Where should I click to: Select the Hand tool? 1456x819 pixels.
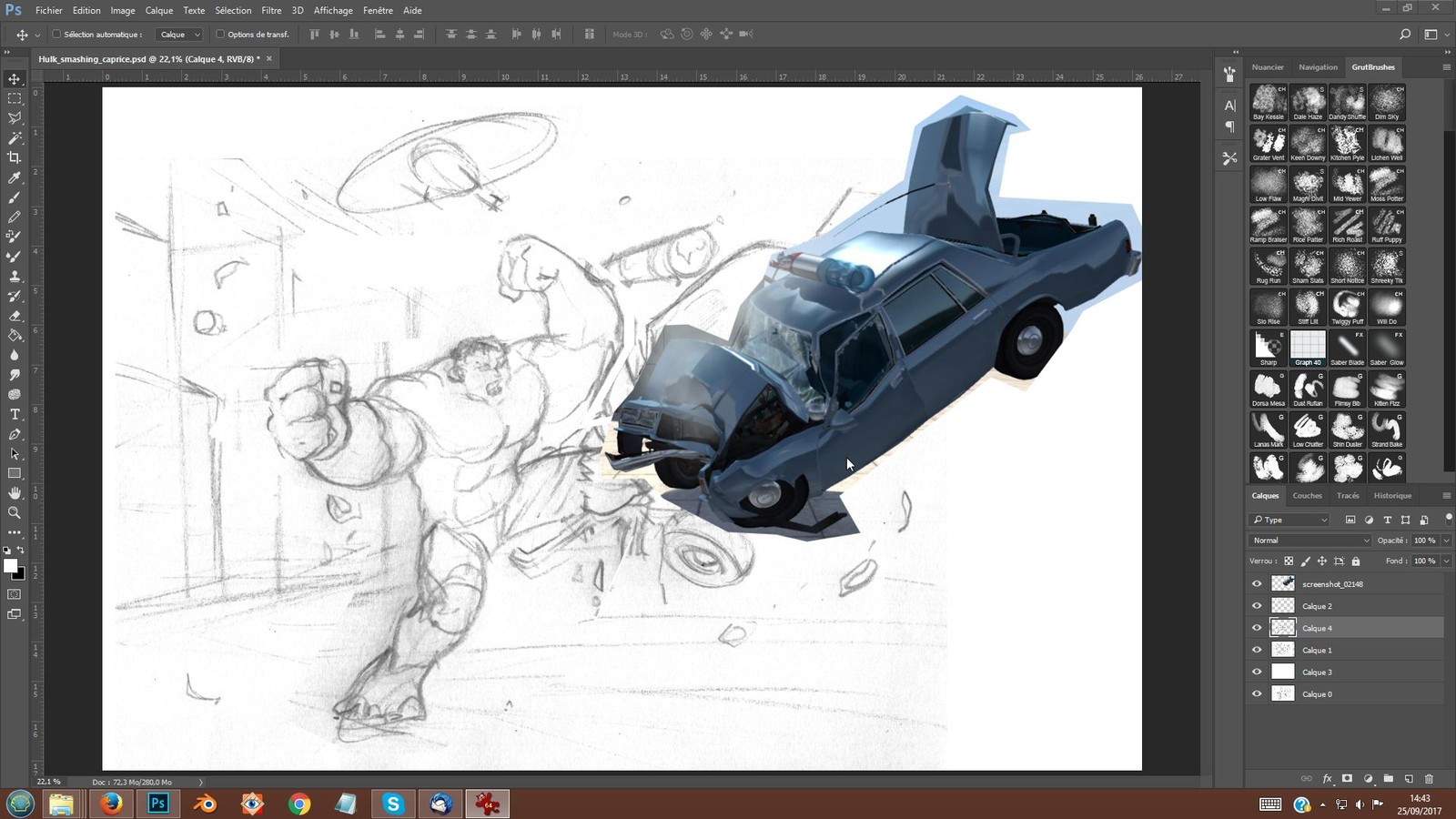pyautogui.click(x=15, y=493)
